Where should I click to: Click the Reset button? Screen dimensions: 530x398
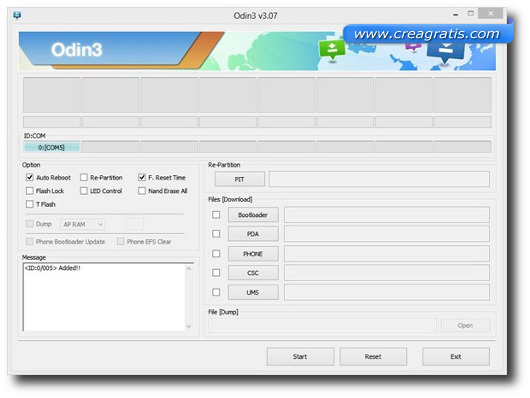[373, 356]
